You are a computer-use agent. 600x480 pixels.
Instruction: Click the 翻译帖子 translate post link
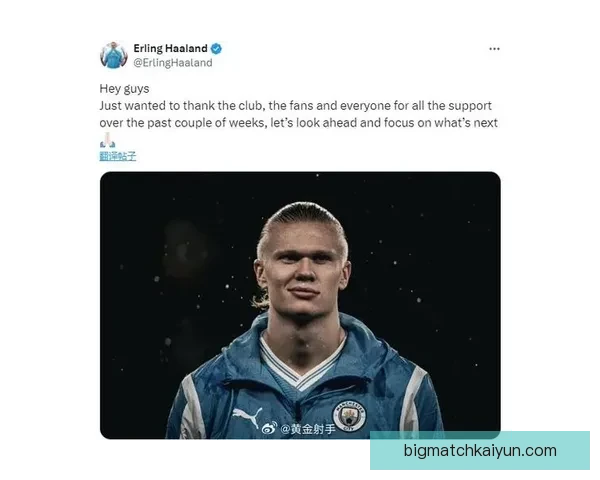coord(117,156)
